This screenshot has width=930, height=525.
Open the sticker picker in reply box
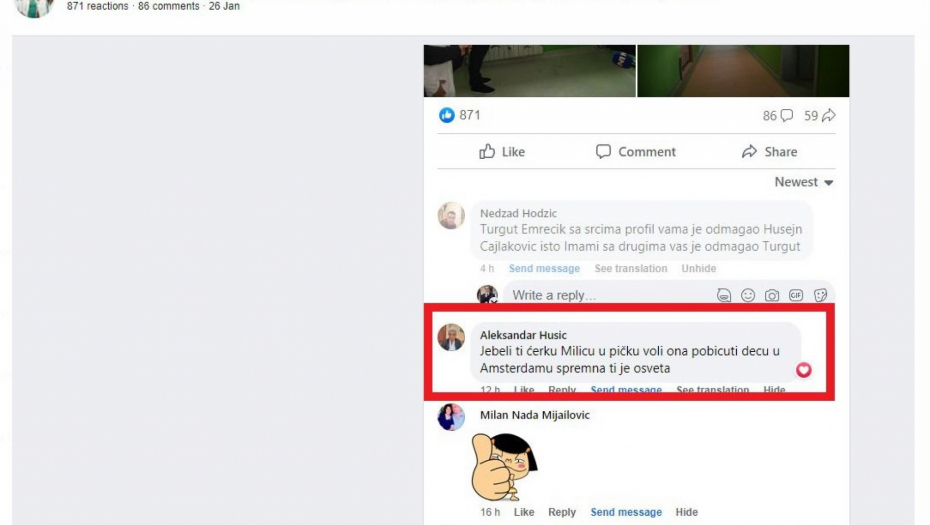[820, 295]
